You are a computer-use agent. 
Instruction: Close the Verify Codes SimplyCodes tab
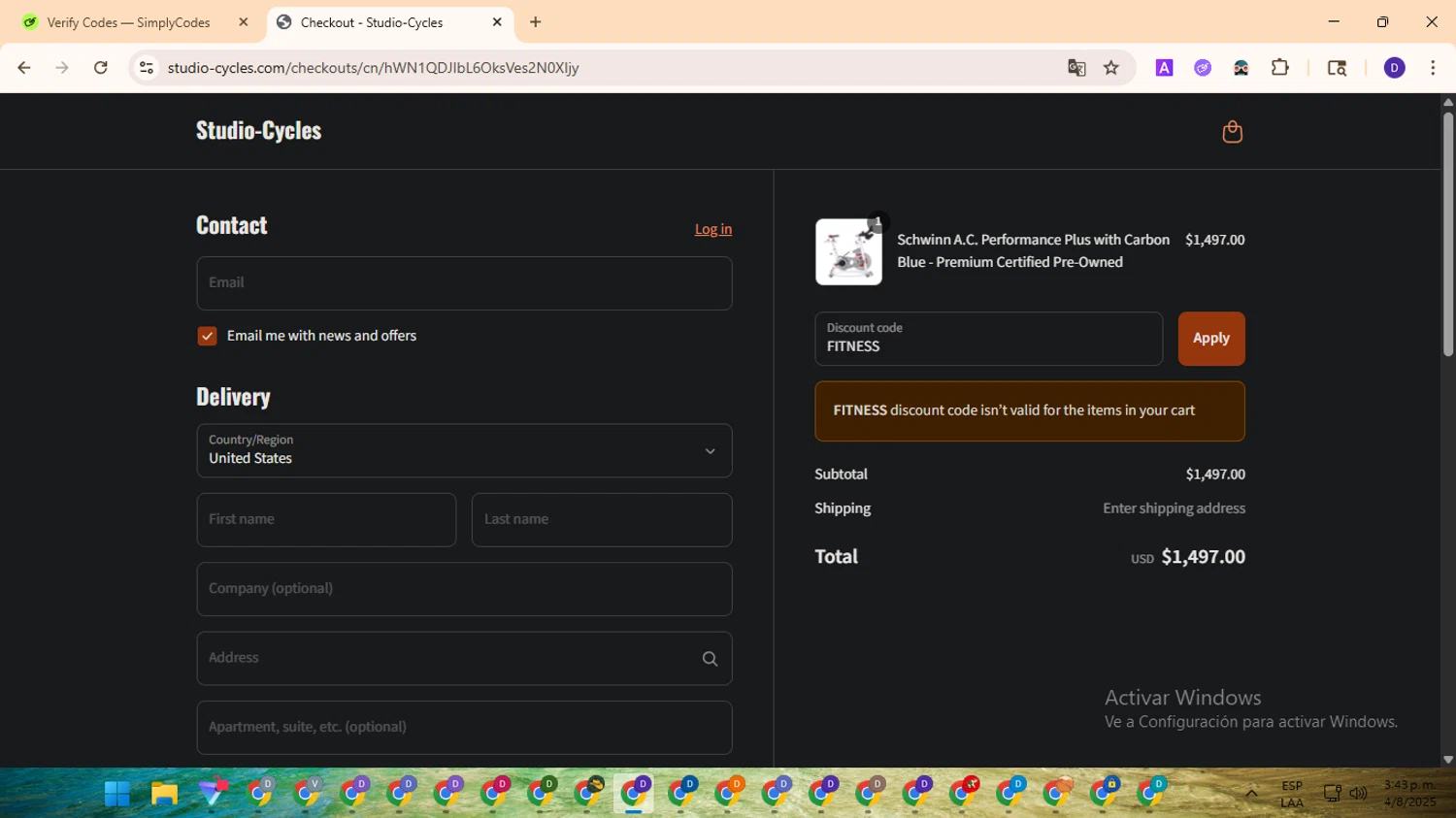pyautogui.click(x=244, y=22)
